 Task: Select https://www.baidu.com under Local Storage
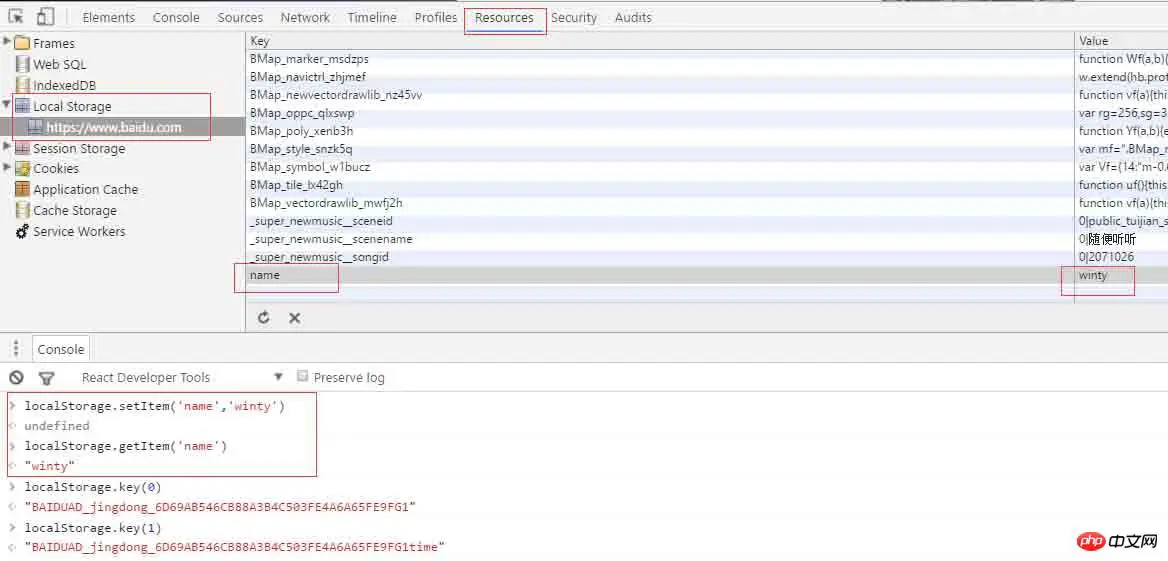[x=113, y=127]
